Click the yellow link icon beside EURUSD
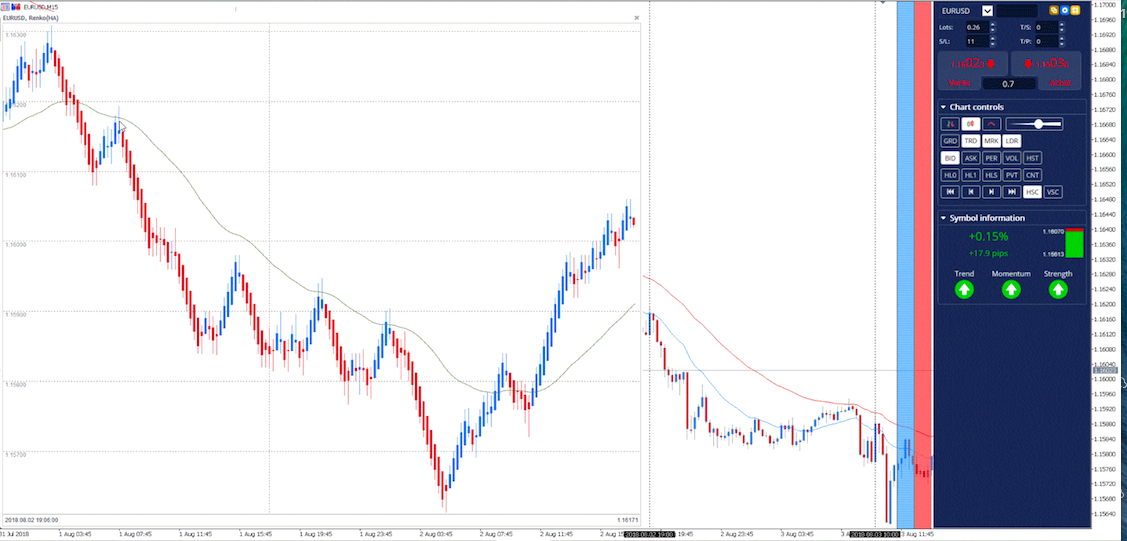 point(1054,11)
